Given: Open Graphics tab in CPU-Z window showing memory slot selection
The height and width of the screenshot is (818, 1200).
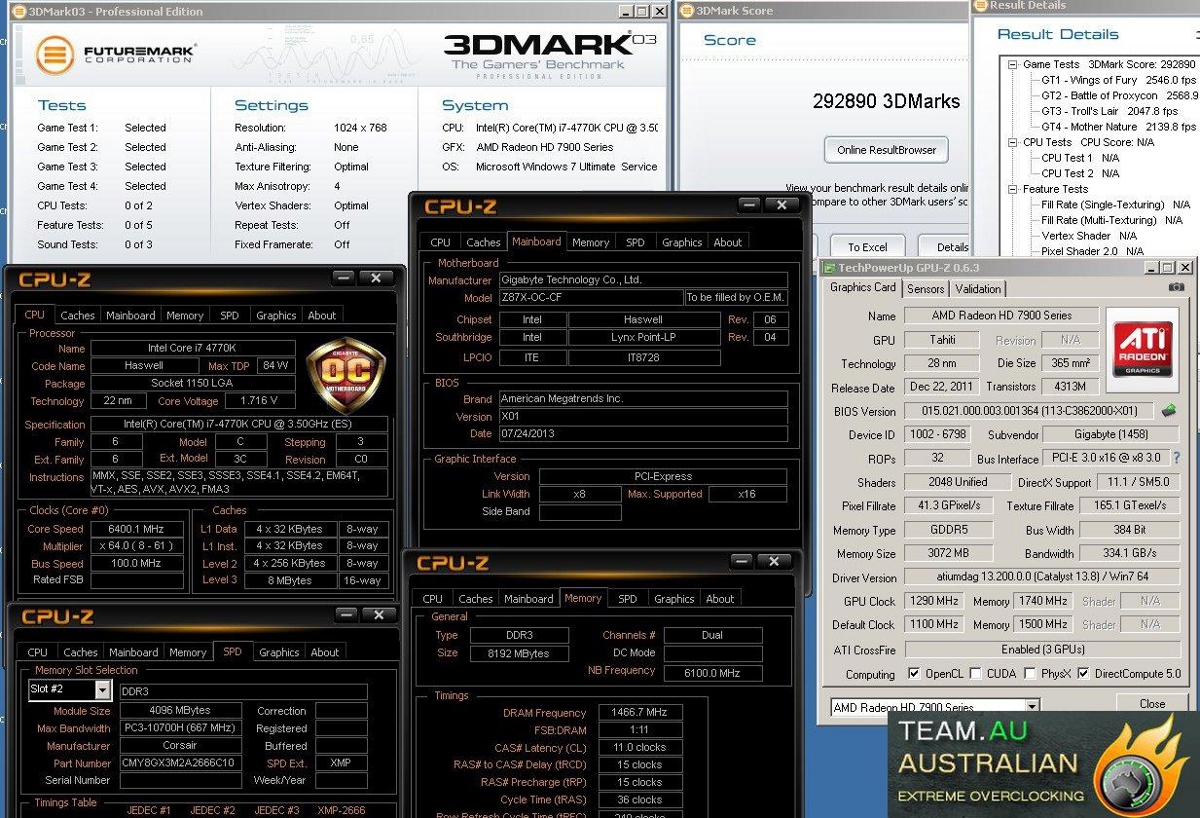Looking at the screenshot, I should 279,652.
